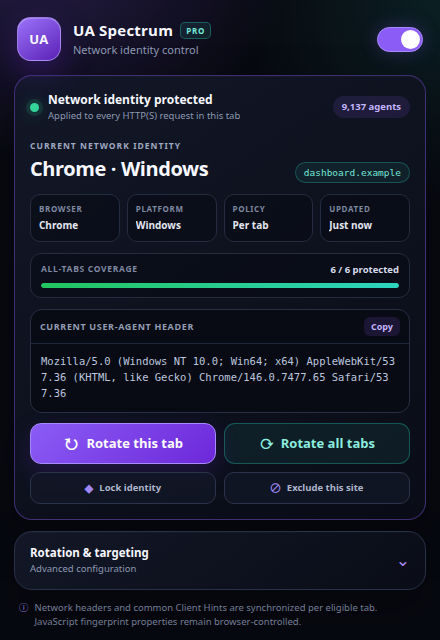Click the dashboard.example site chip
The image size is (440, 640).
(x=352, y=173)
